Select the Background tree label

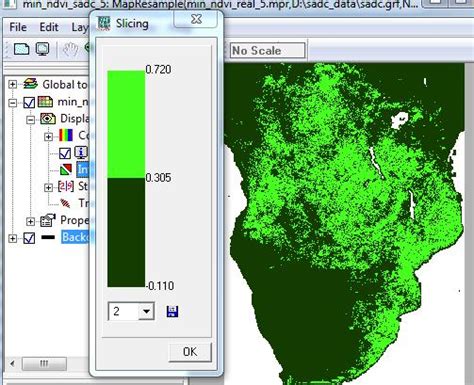(75, 237)
